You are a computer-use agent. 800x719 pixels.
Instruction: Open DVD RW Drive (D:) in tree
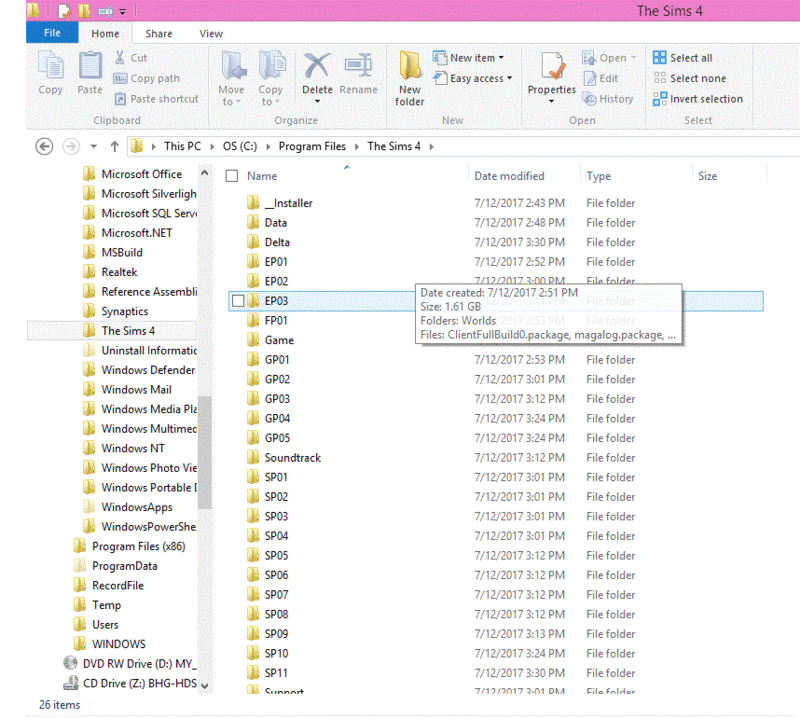tap(139, 664)
